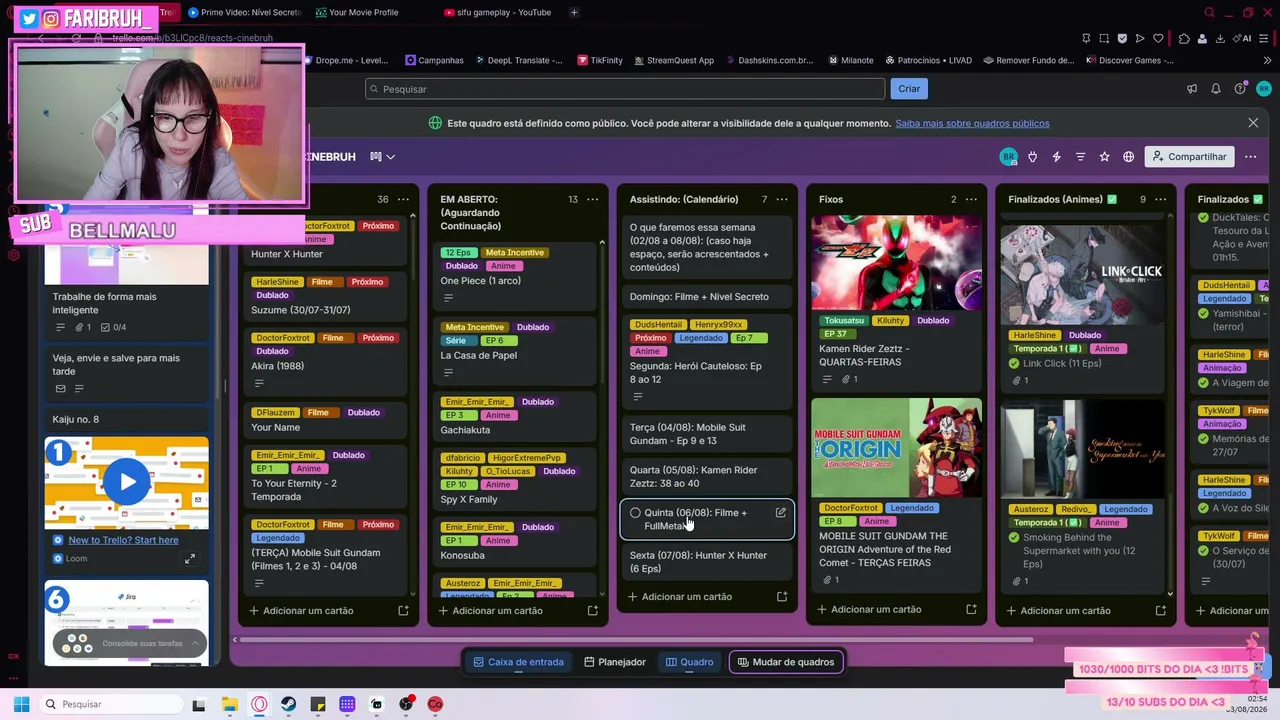Open the Trello notifications bell

[1216, 89]
